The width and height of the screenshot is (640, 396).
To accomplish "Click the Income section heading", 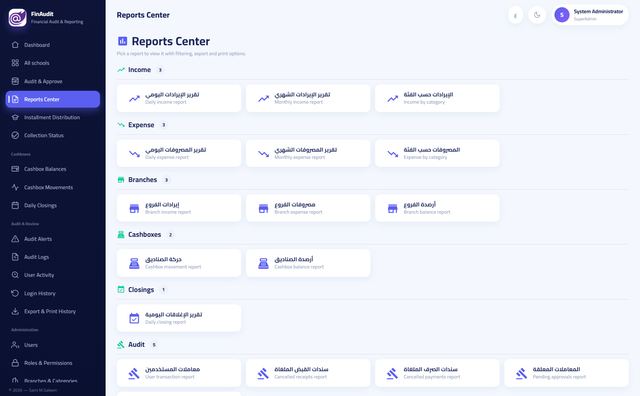I will pyautogui.click(x=139, y=70).
